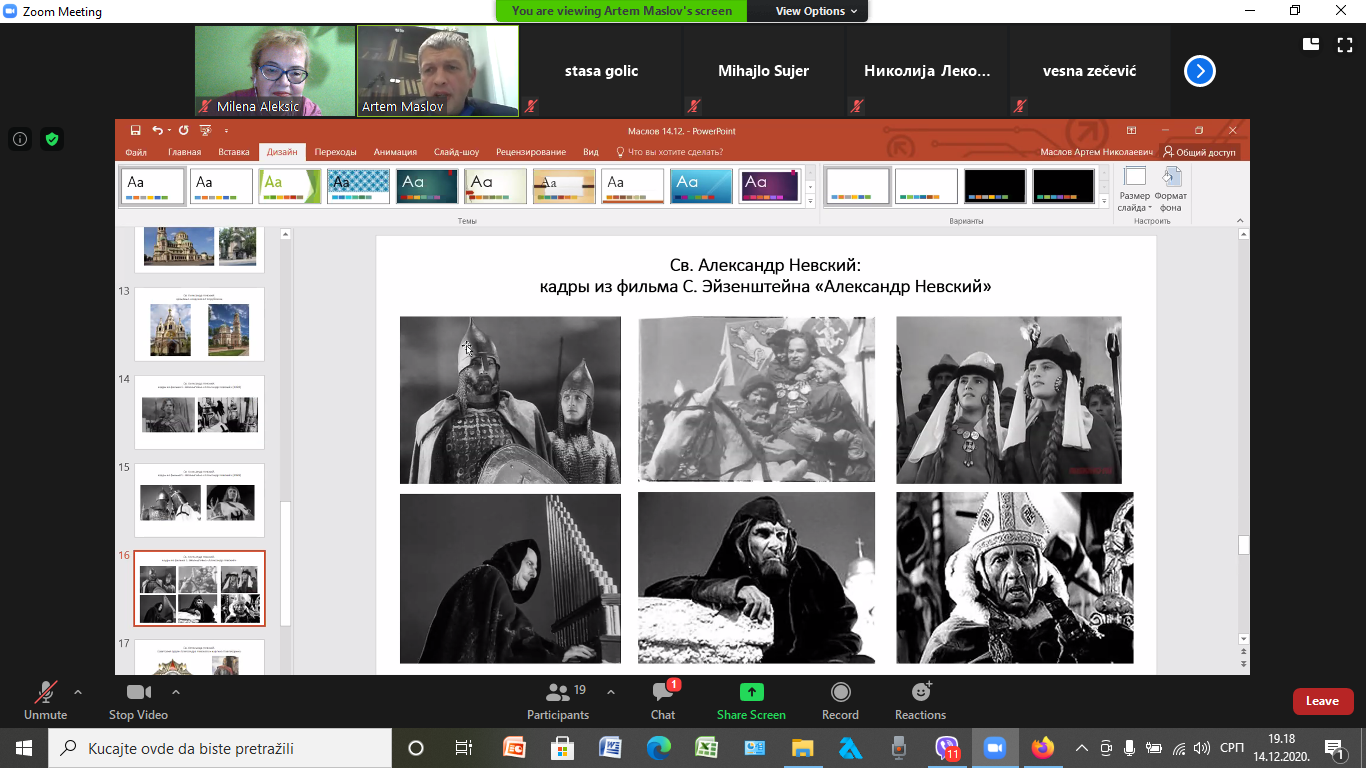Viewport: 1366px width, 768px height.
Task: Enter full screen mode in Zoom
Action: coord(1345,44)
